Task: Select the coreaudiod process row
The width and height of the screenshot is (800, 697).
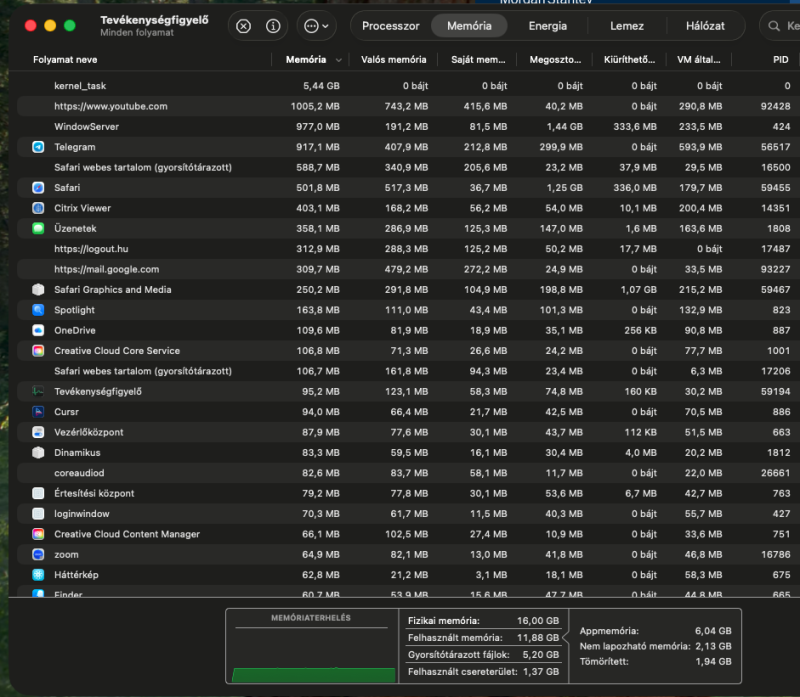Action: (408, 473)
